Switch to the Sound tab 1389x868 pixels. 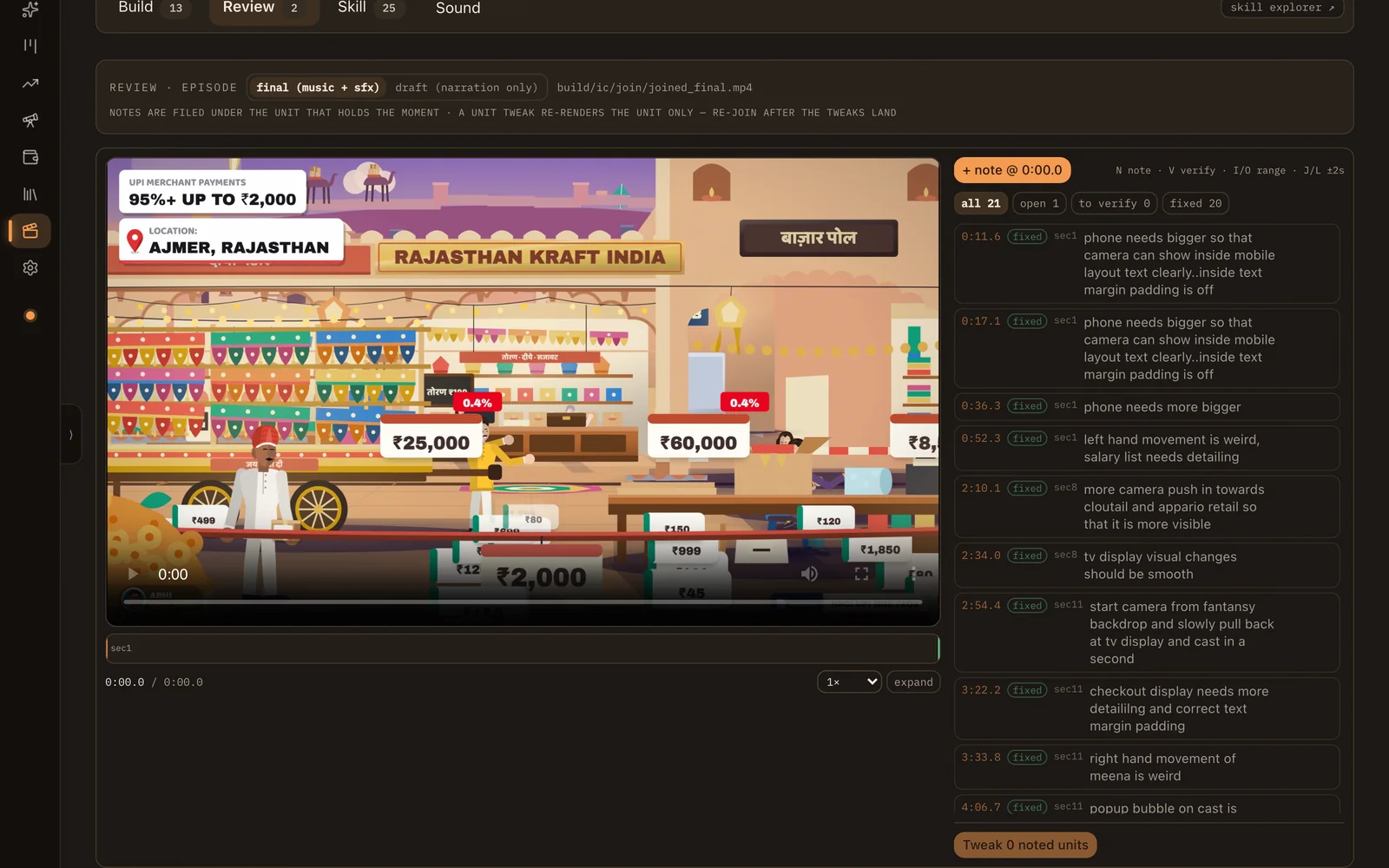pos(458,8)
